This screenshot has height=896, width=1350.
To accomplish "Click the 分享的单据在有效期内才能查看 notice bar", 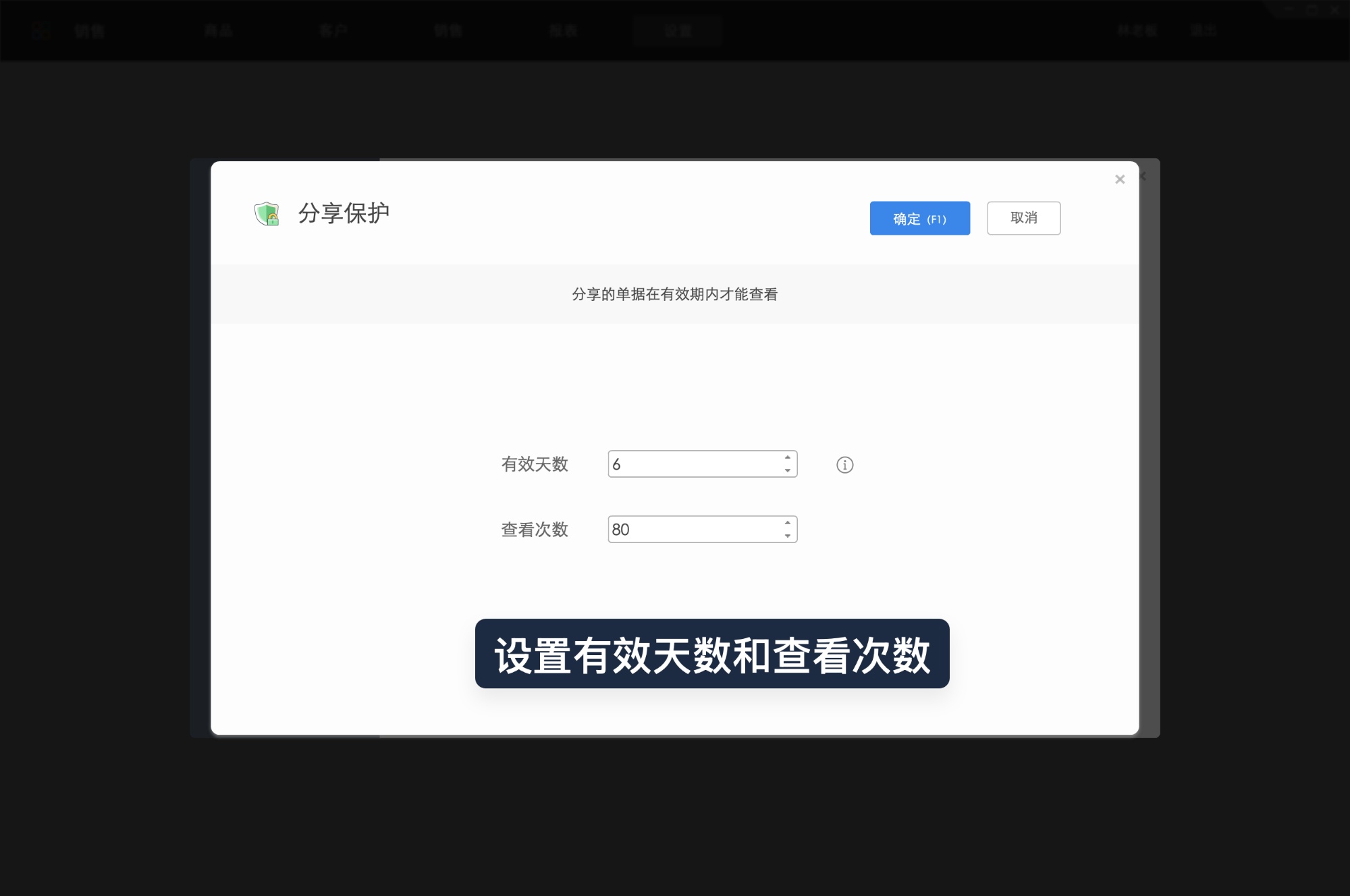I will [x=675, y=293].
